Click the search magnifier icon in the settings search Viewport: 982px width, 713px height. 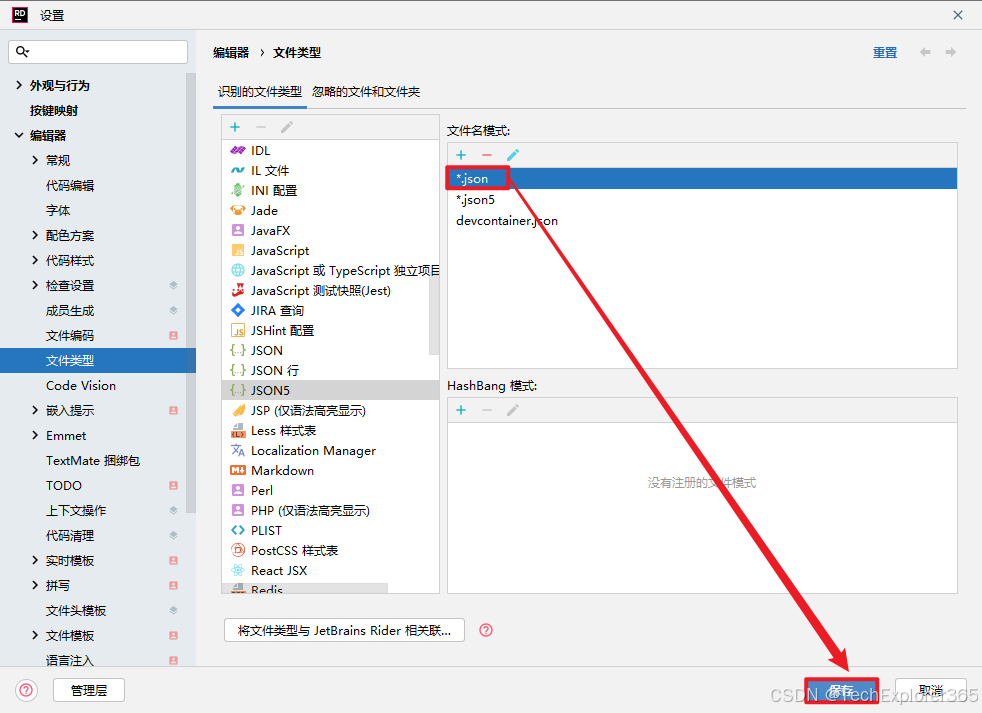[x=23, y=51]
